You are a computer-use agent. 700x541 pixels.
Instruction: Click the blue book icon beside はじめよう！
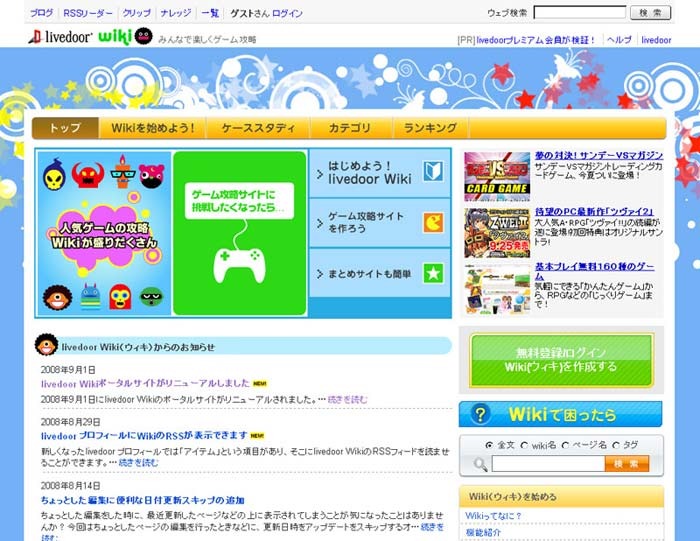pos(433,171)
